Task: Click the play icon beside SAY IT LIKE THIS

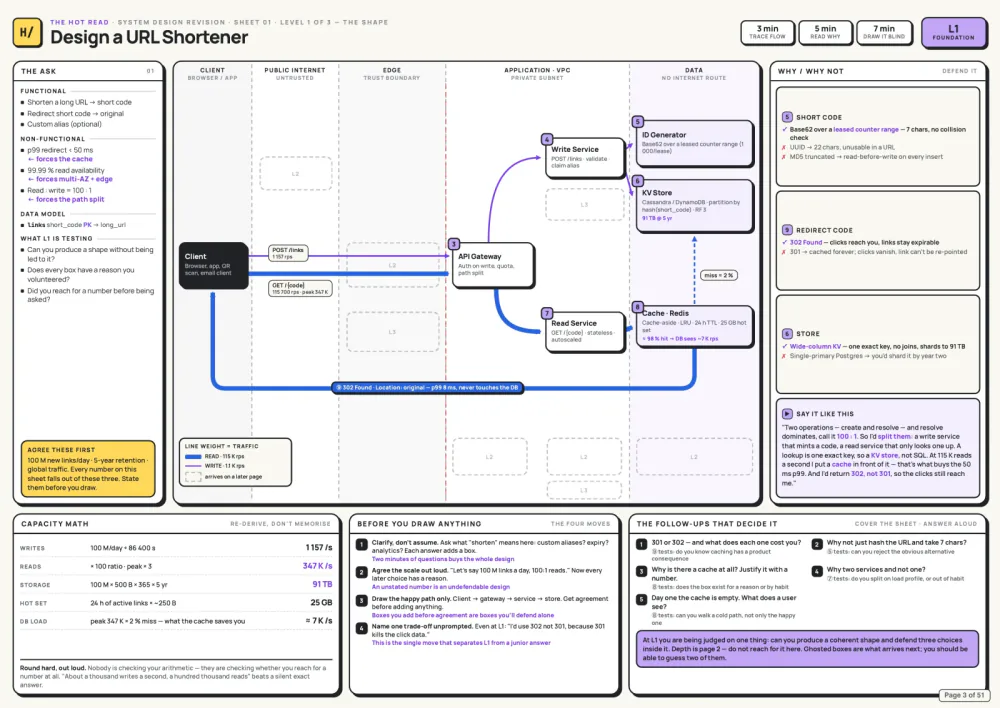Action: (x=787, y=413)
